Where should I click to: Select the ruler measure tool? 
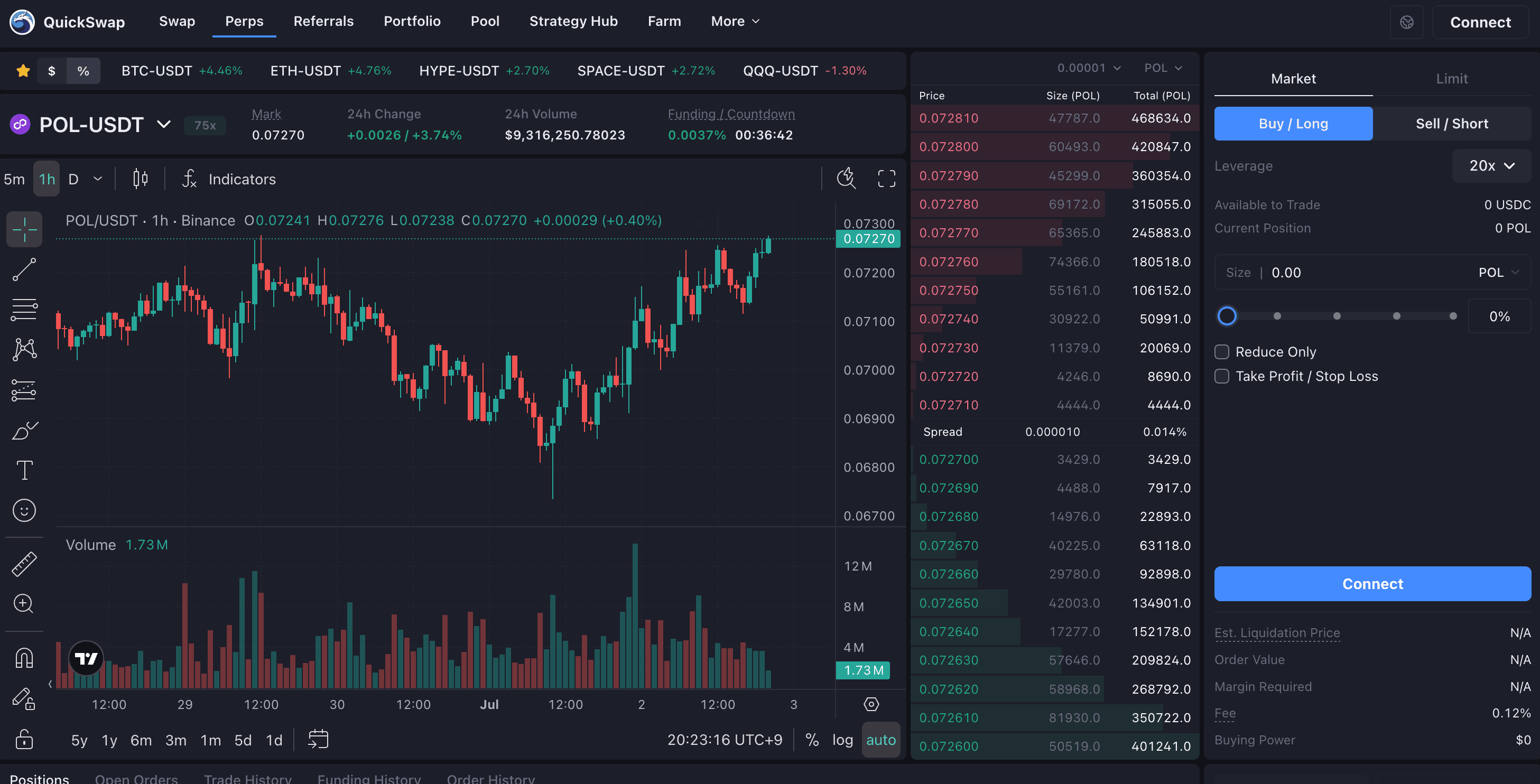(x=24, y=564)
